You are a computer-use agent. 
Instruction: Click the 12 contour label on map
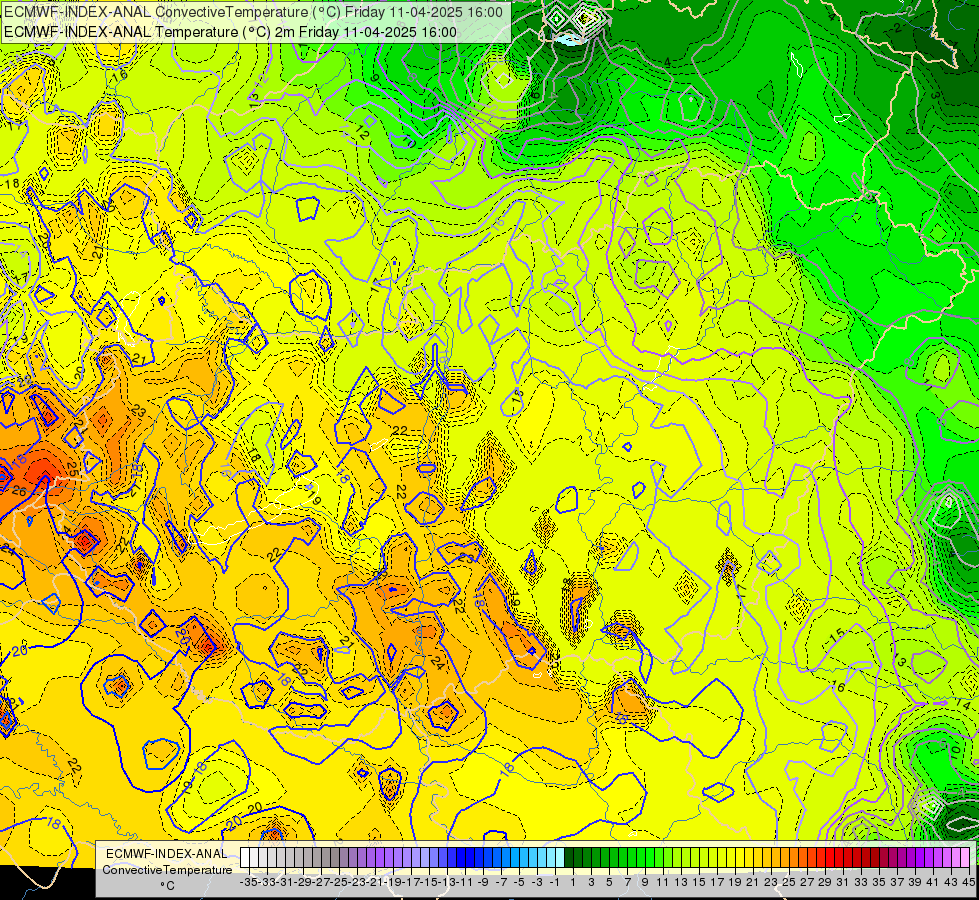tap(362, 132)
